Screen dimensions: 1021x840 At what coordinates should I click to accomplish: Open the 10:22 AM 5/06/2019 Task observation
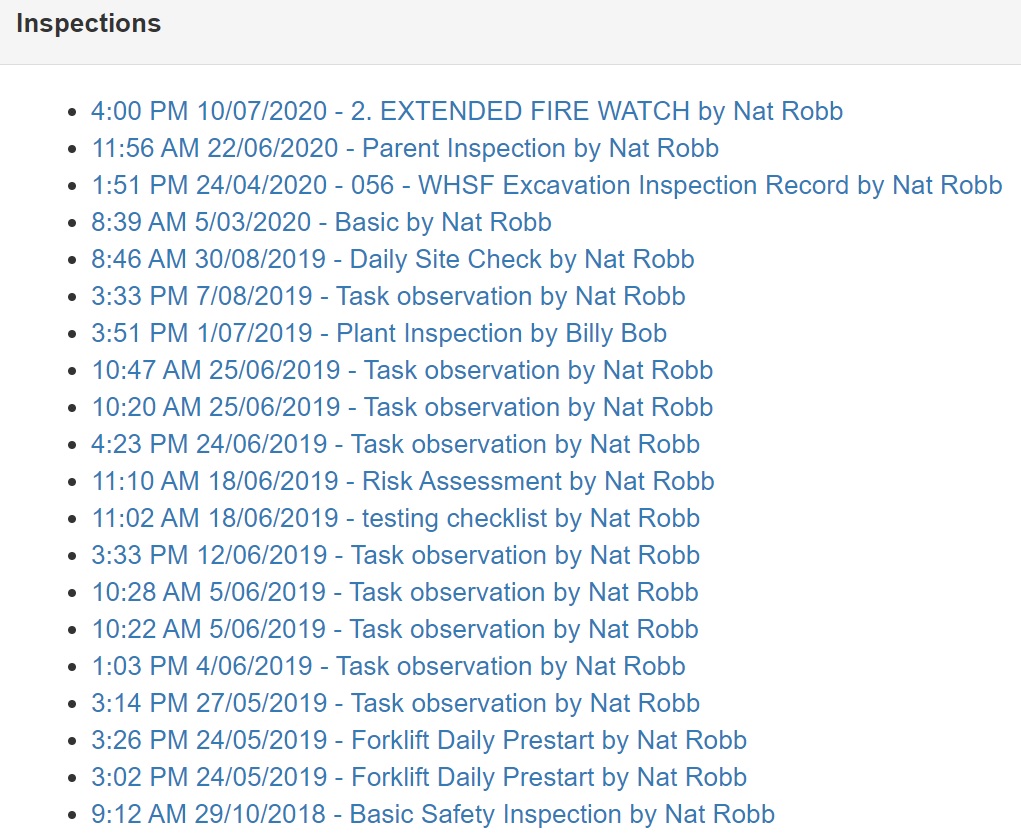[395, 629]
